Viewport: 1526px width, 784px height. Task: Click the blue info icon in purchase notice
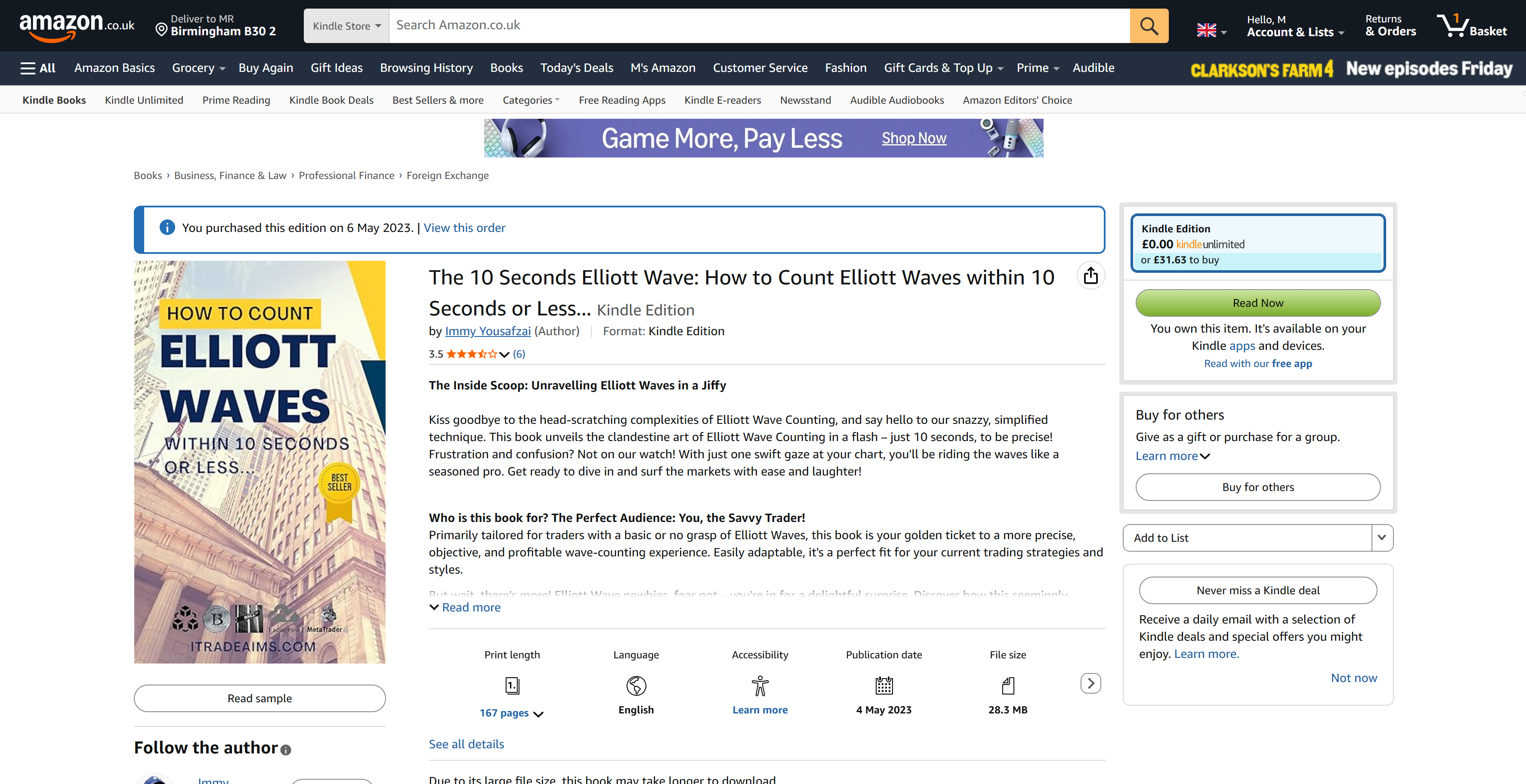click(x=167, y=227)
